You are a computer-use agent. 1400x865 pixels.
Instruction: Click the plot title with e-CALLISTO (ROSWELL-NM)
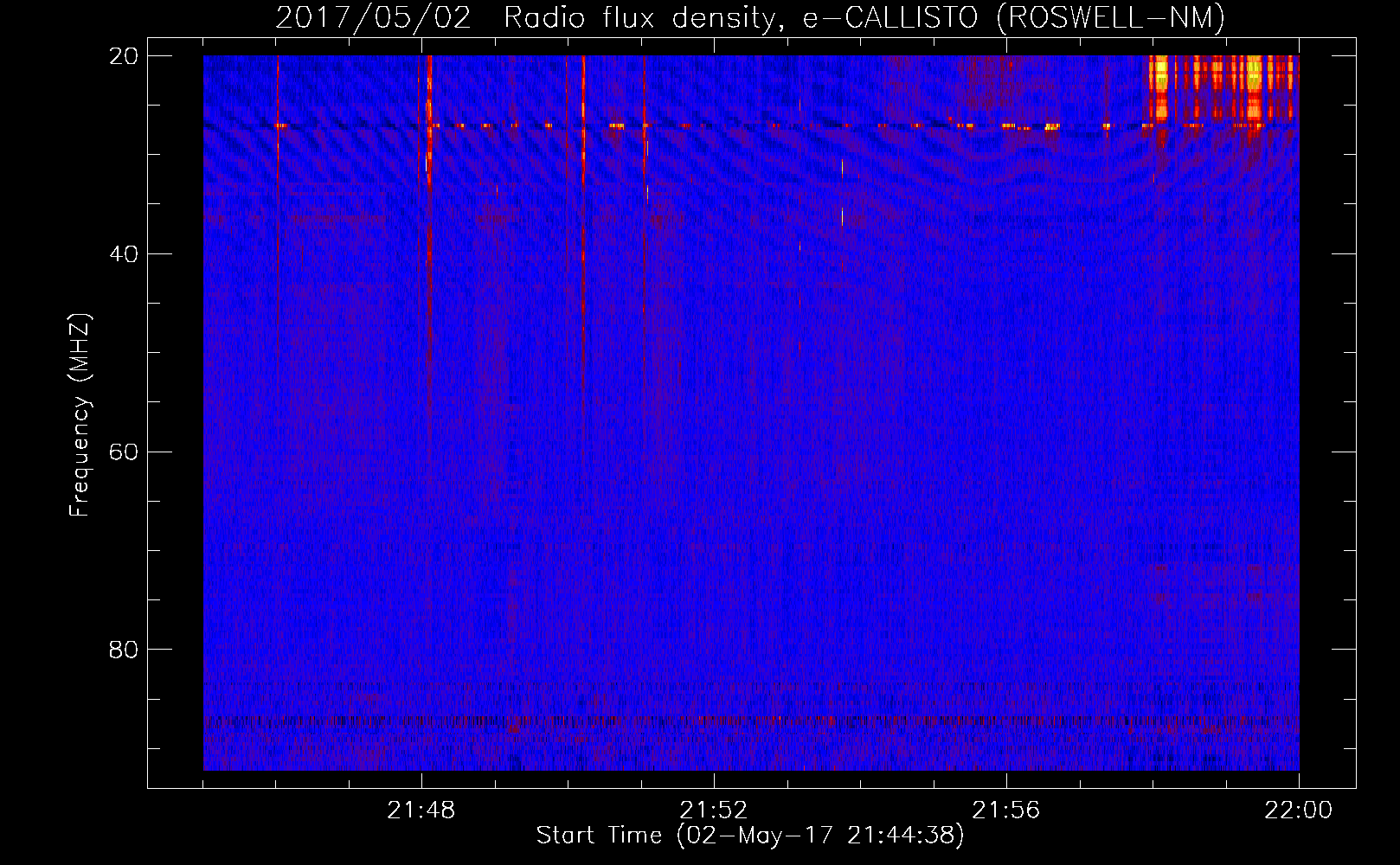[750, 17]
